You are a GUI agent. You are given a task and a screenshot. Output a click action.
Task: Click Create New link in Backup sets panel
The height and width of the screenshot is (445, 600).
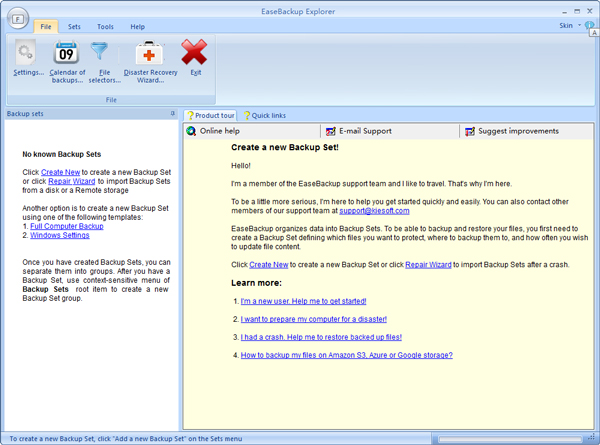60,172
